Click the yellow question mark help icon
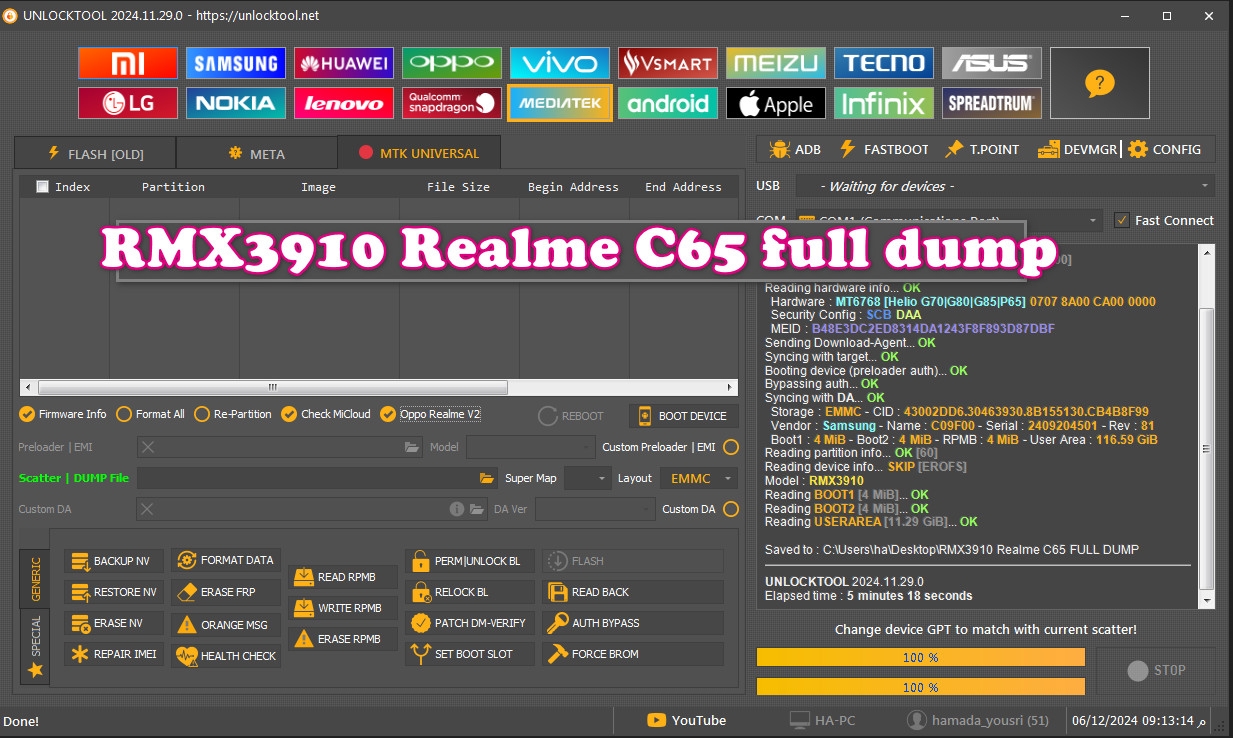Screen dimensions: 1233x738 pos(1099,83)
